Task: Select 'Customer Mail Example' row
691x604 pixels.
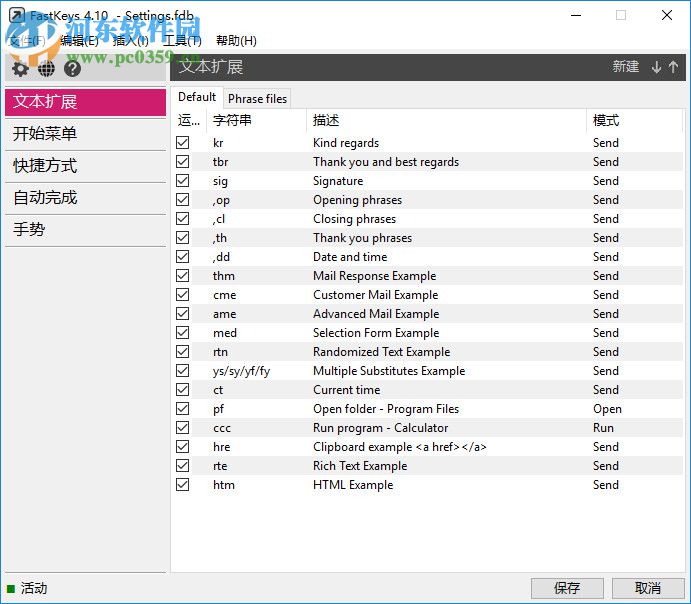Action: coord(428,295)
